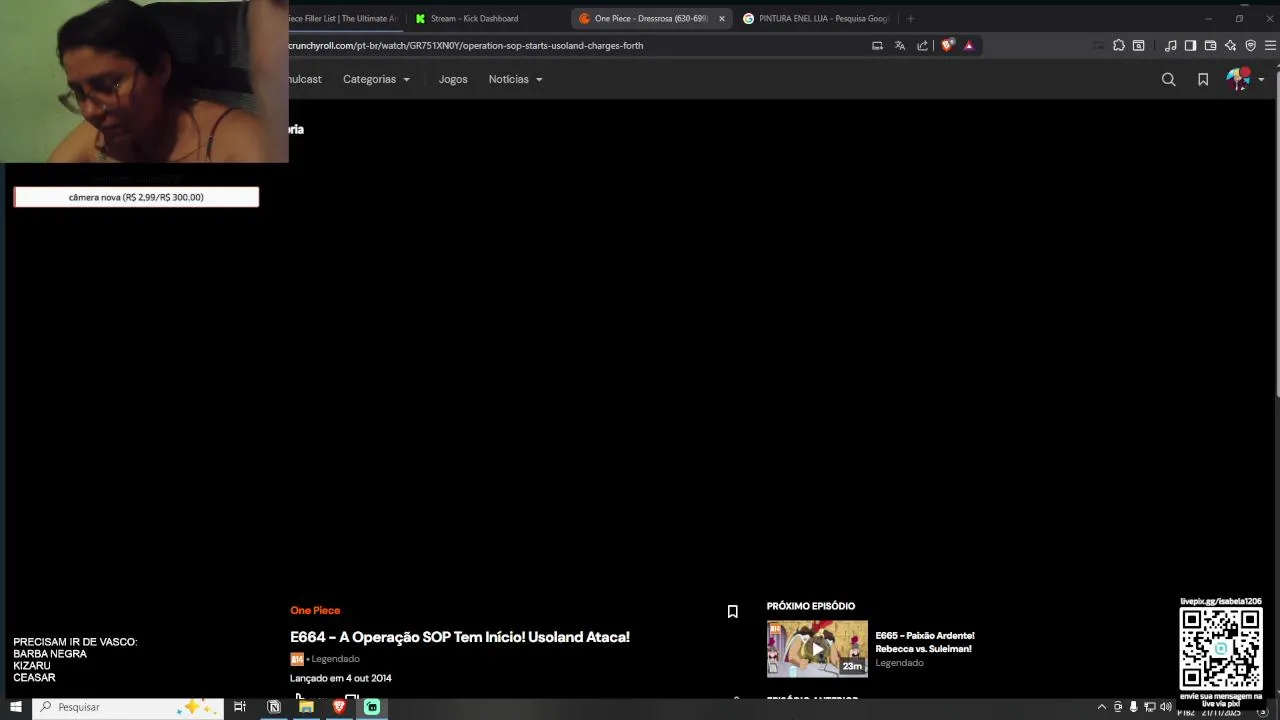1280x720 pixels.
Task: Click the câmera nova donation goal bar
Action: pyautogui.click(x=136, y=197)
